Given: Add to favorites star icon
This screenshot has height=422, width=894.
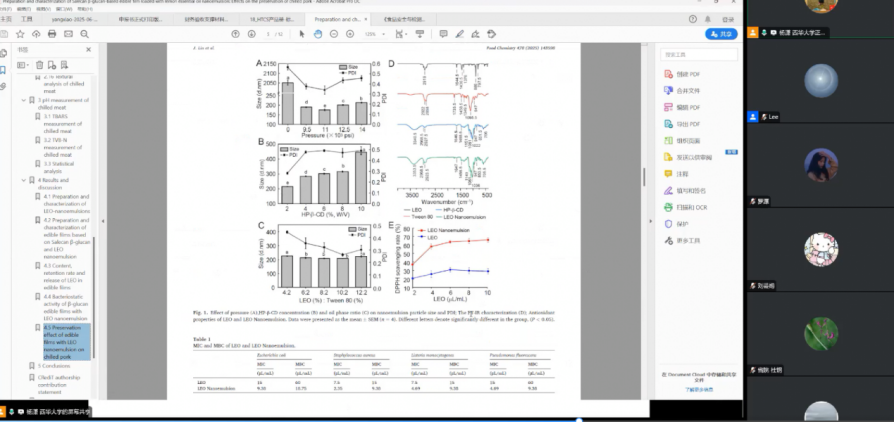Looking at the screenshot, I should [x=21, y=34].
